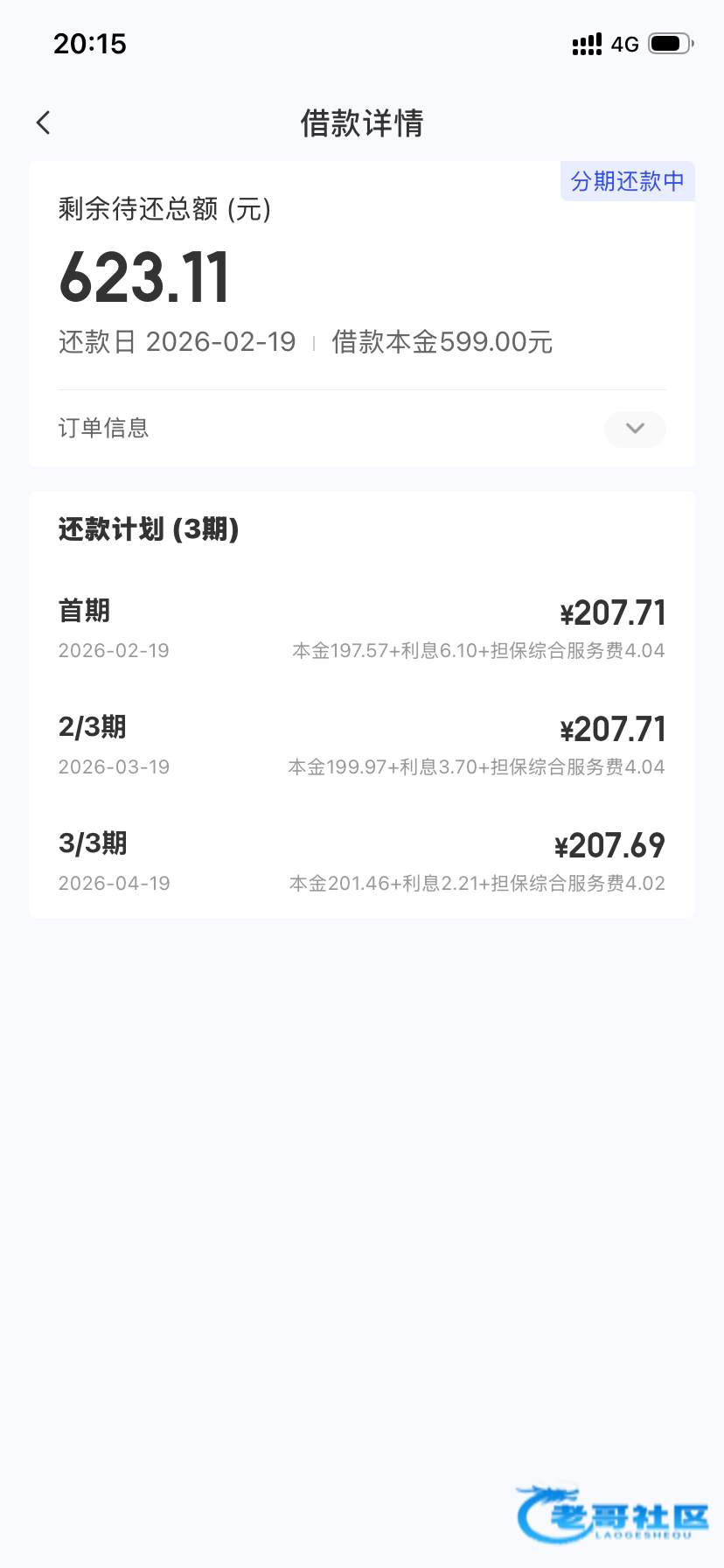Expand the 订单信息 chevron

point(635,429)
